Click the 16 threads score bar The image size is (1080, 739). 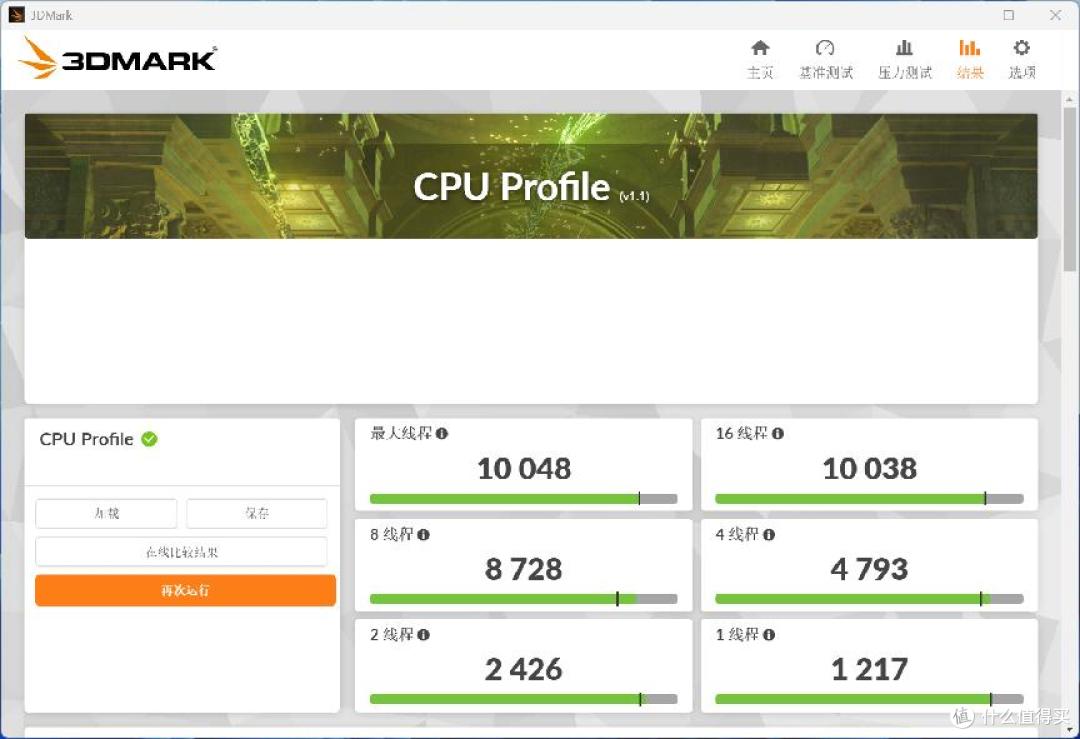pos(869,499)
